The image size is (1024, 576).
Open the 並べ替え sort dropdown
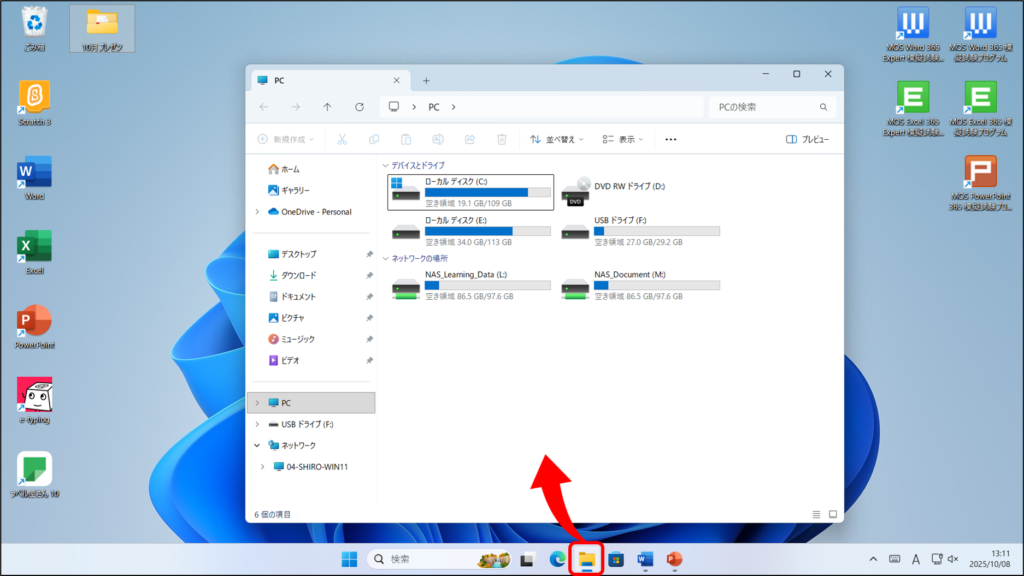click(x=553, y=140)
